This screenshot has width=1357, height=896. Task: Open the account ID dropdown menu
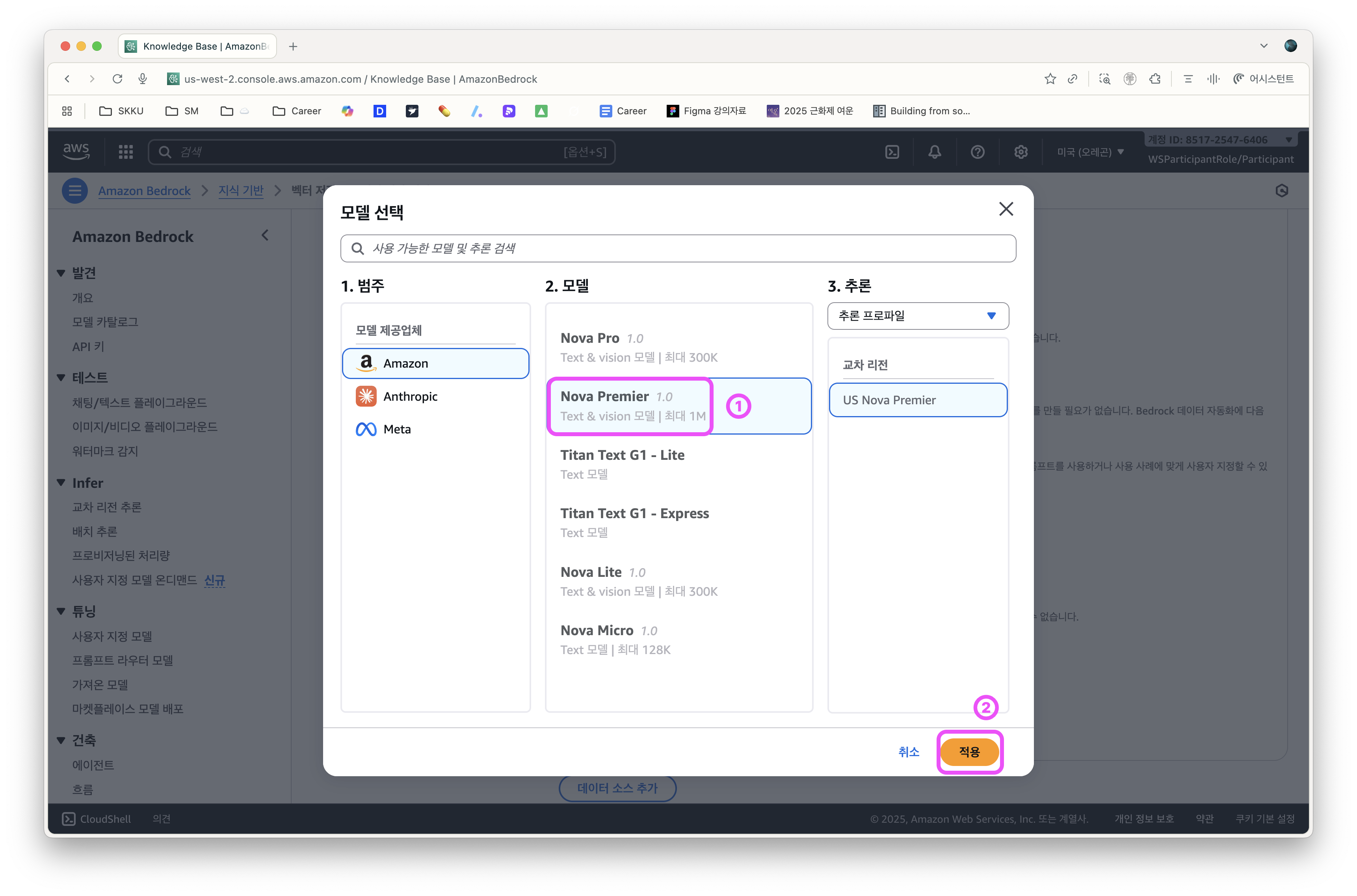(1221, 139)
